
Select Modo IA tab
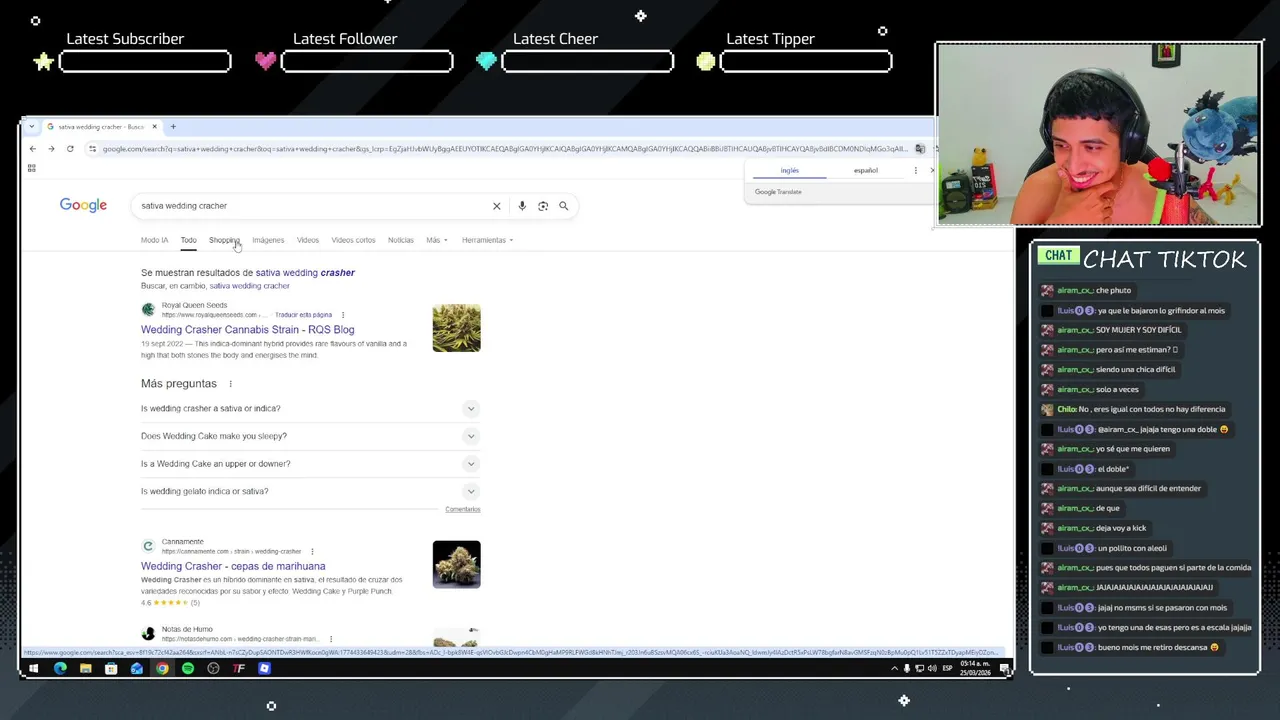click(155, 240)
